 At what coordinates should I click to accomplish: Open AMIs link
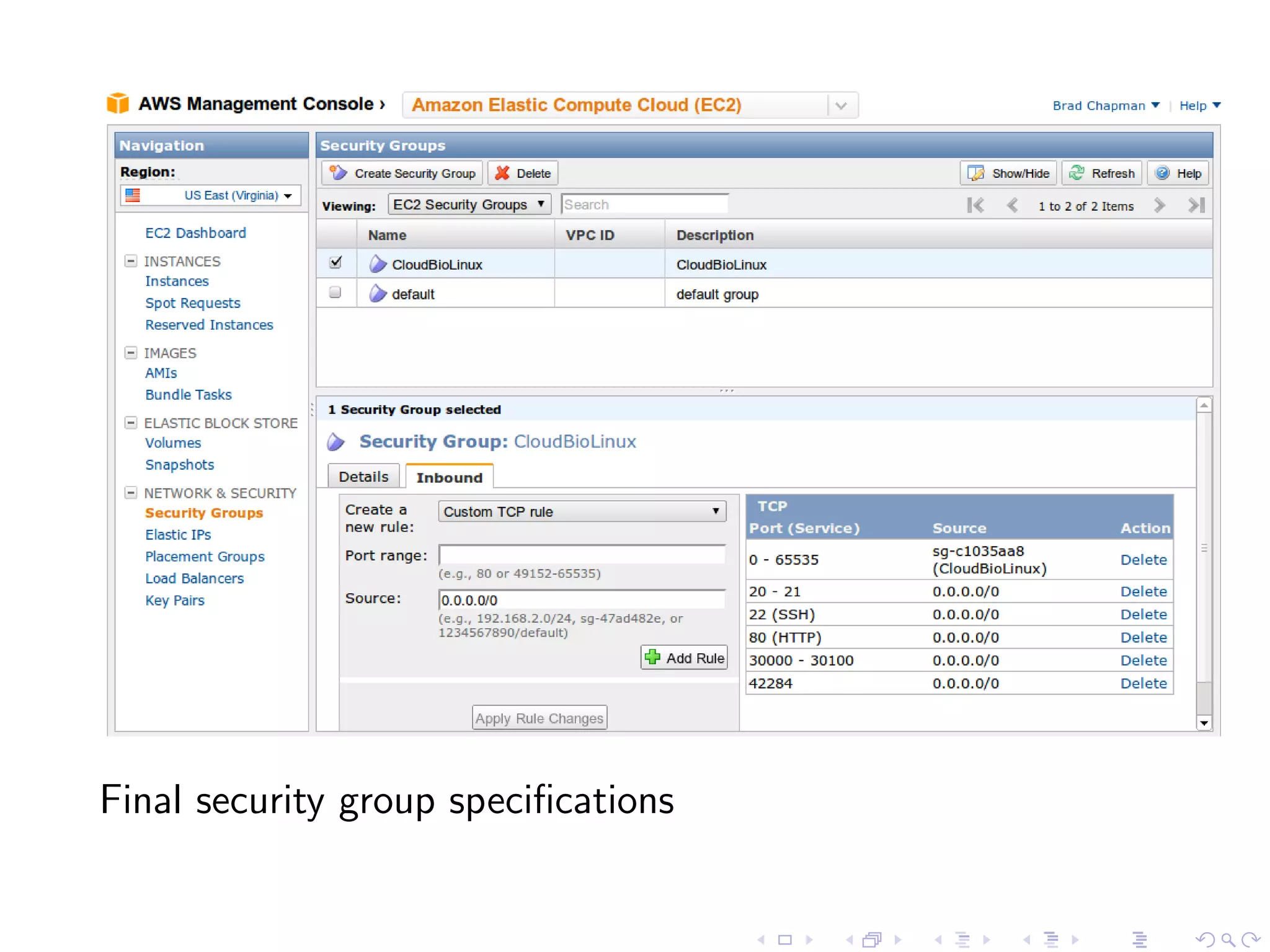[161, 373]
